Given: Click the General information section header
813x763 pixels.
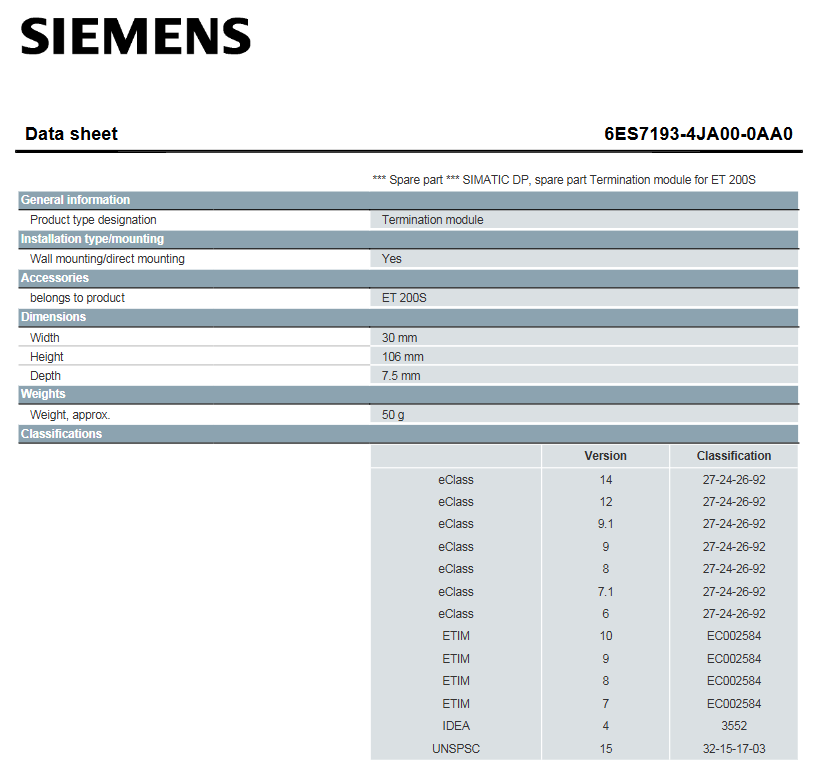Looking at the screenshot, I should pyautogui.click(x=76, y=200).
